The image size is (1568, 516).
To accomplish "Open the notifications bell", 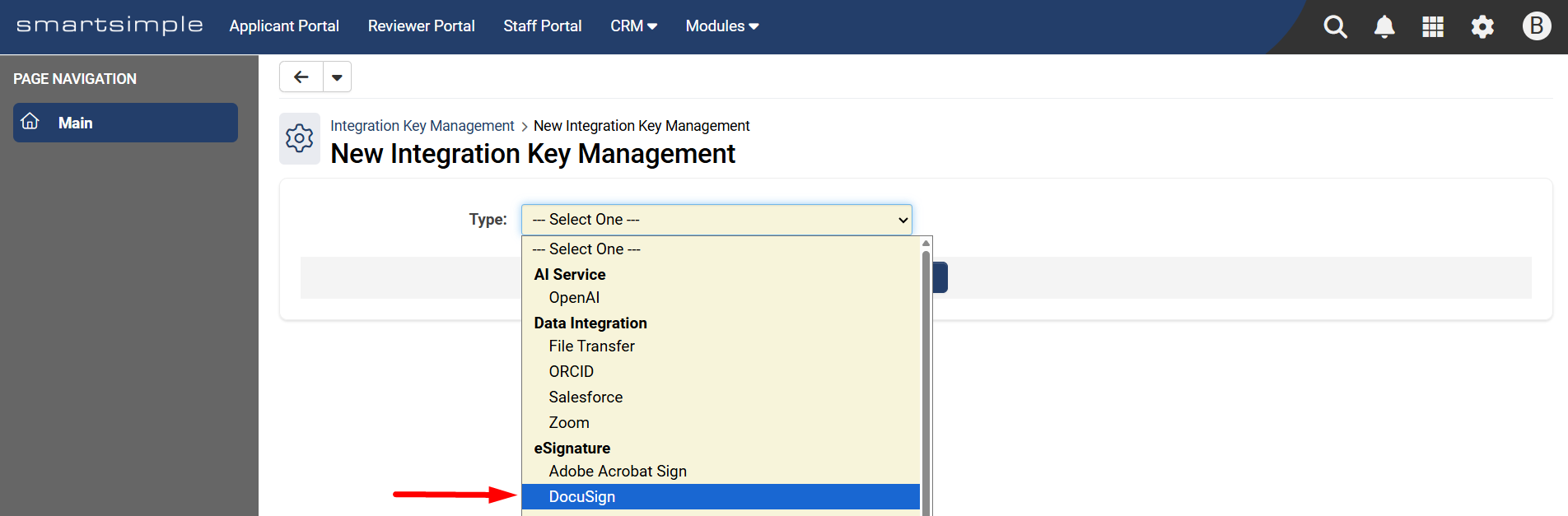I will pos(1384,26).
